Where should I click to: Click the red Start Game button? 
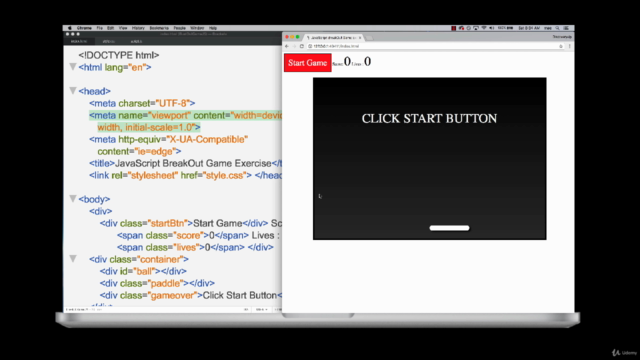pos(308,63)
